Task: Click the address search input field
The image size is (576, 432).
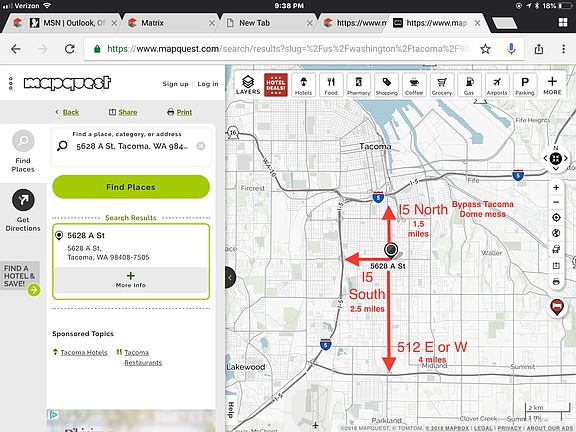Action: (132, 146)
